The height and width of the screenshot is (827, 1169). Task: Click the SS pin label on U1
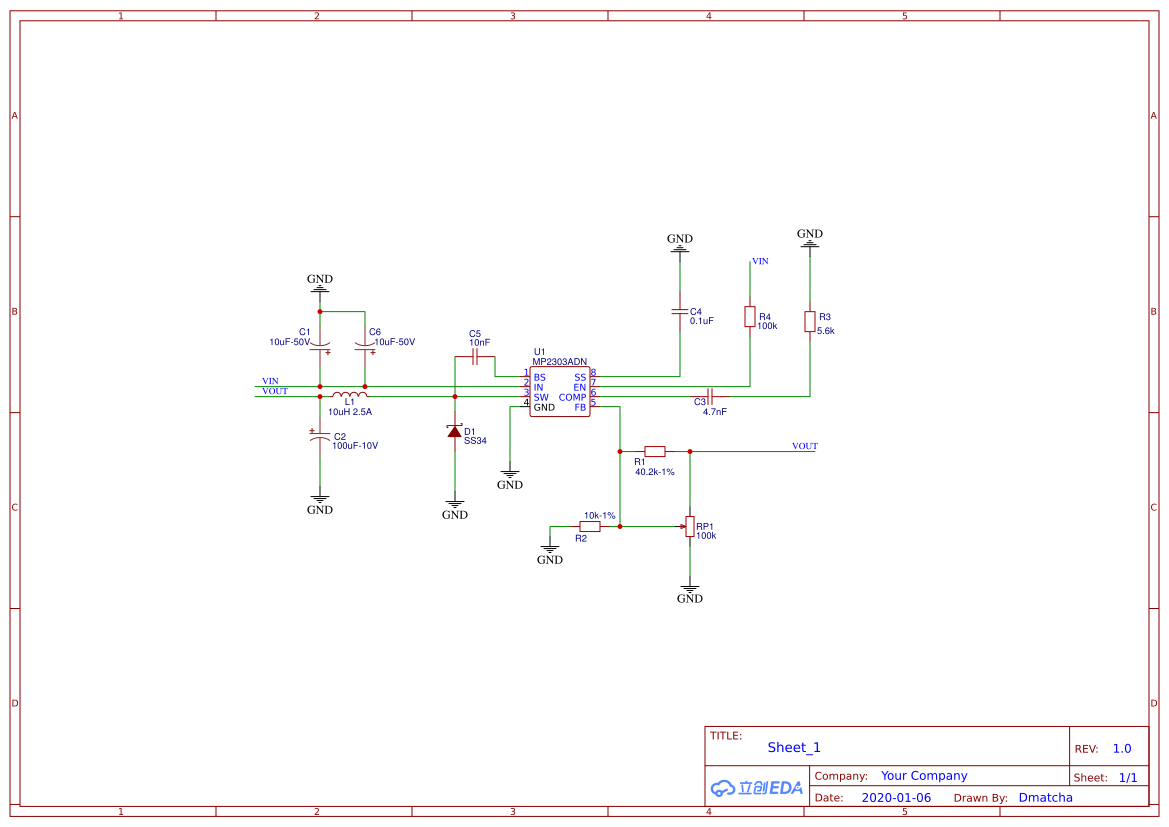pyautogui.click(x=581, y=377)
